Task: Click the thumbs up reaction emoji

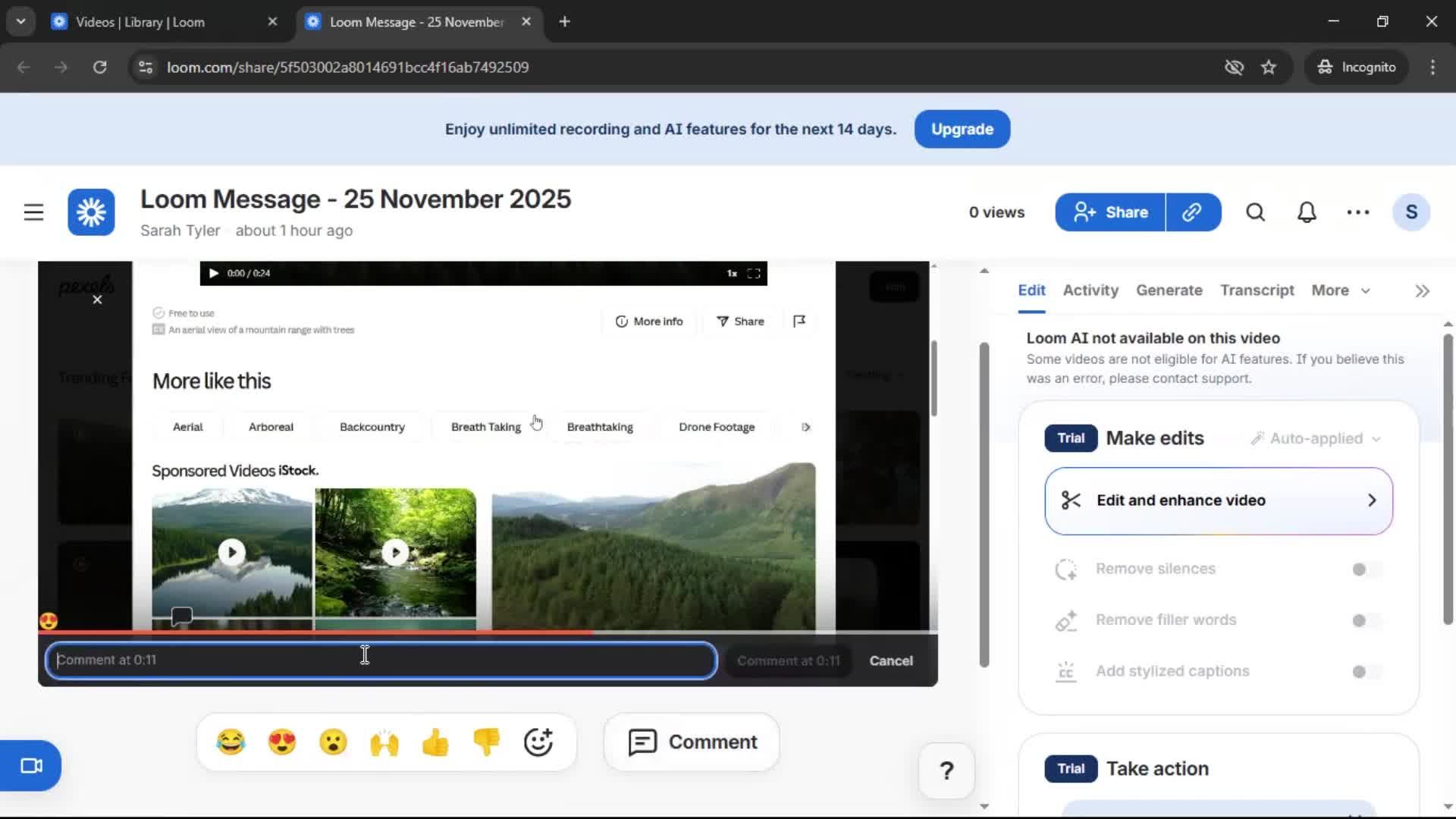Action: tap(436, 742)
